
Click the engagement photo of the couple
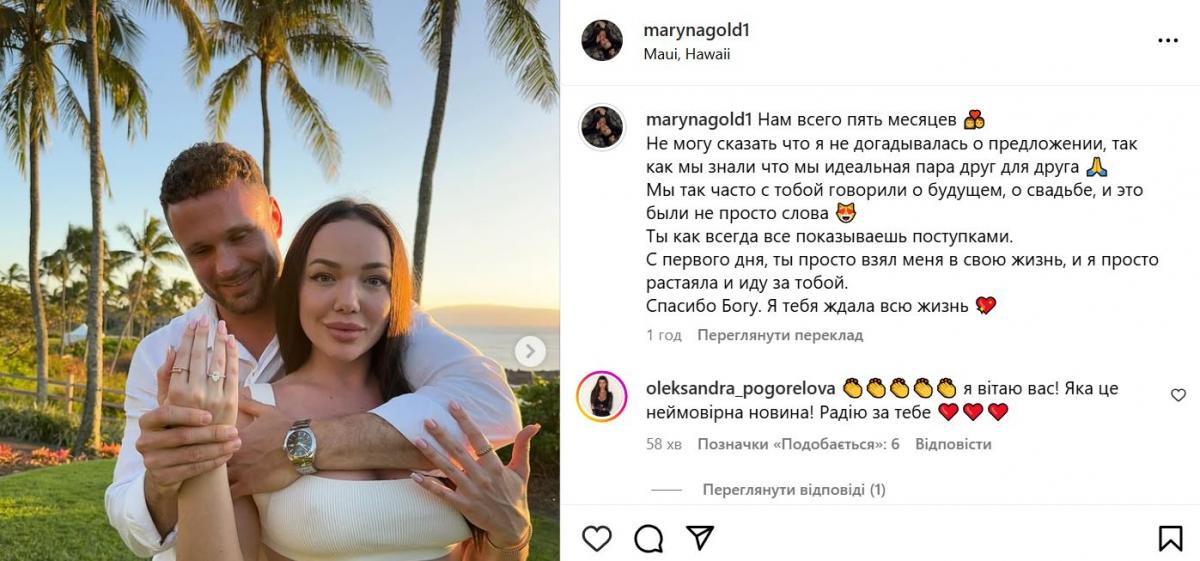click(280, 280)
